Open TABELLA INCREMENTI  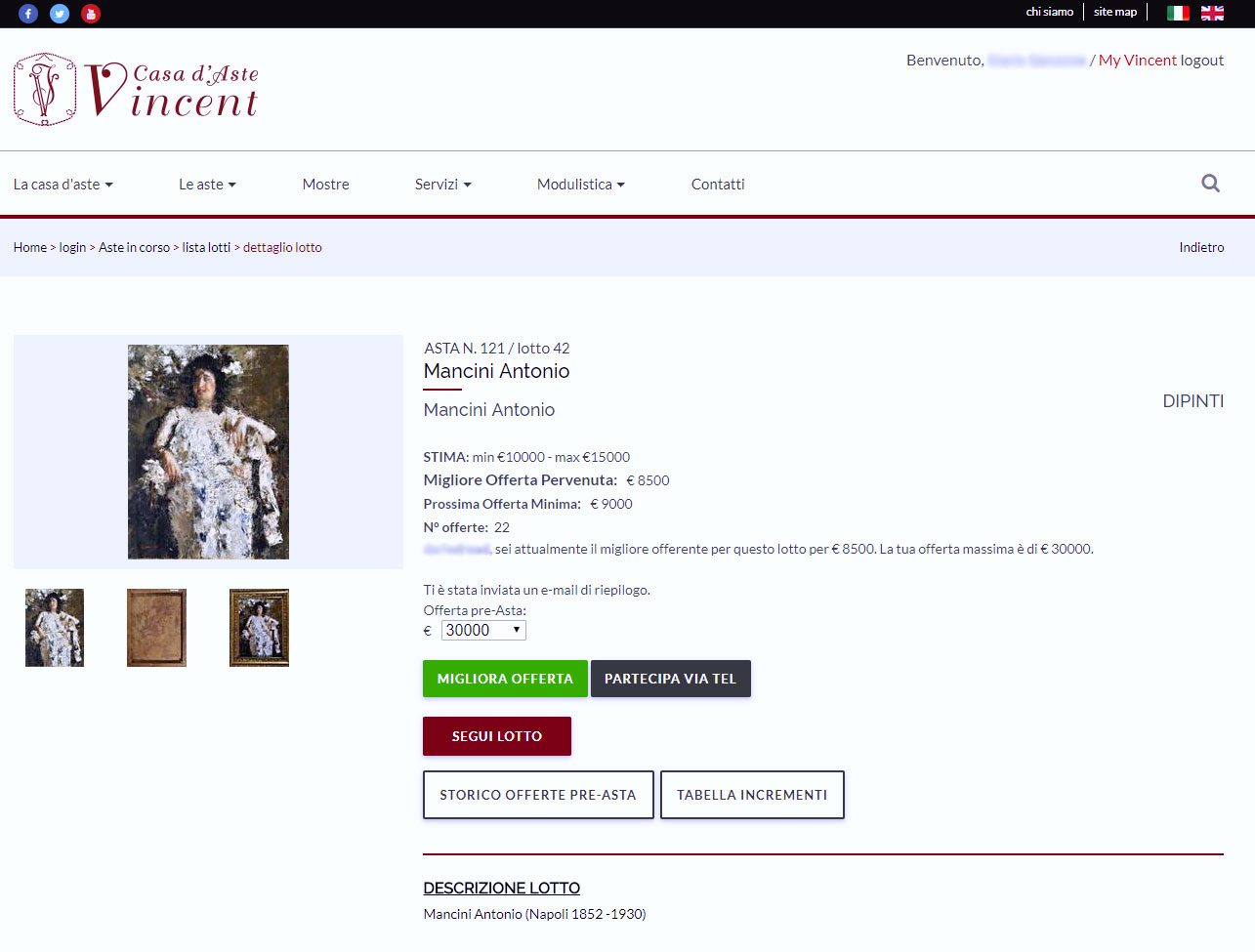tap(752, 795)
